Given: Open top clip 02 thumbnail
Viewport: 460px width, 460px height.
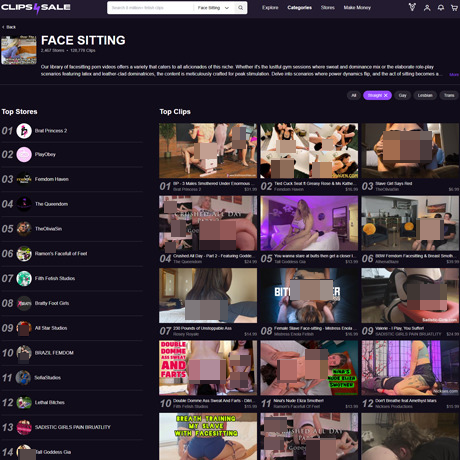Looking at the screenshot, I should coord(309,151).
